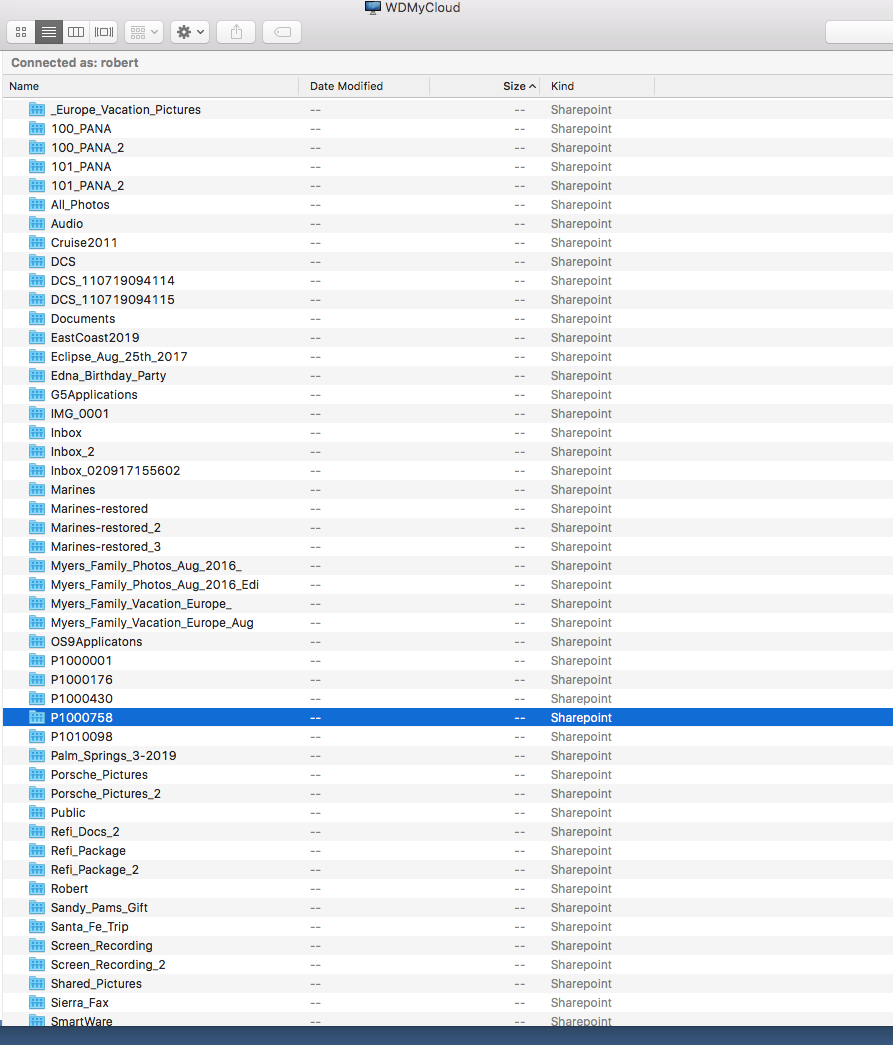The image size is (893, 1045).
Task: Open the item arrangement dropdown
Action: coord(144,32)
